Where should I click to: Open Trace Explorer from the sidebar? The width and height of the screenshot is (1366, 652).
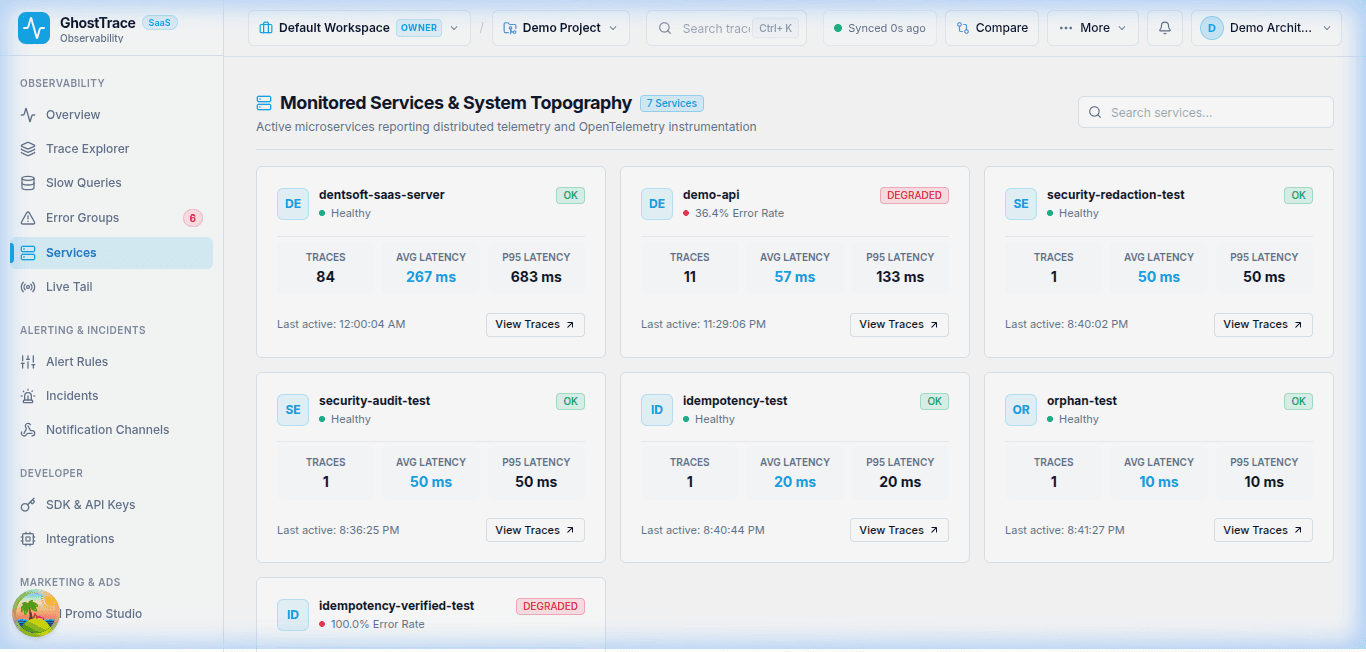(x=111, y=149)
